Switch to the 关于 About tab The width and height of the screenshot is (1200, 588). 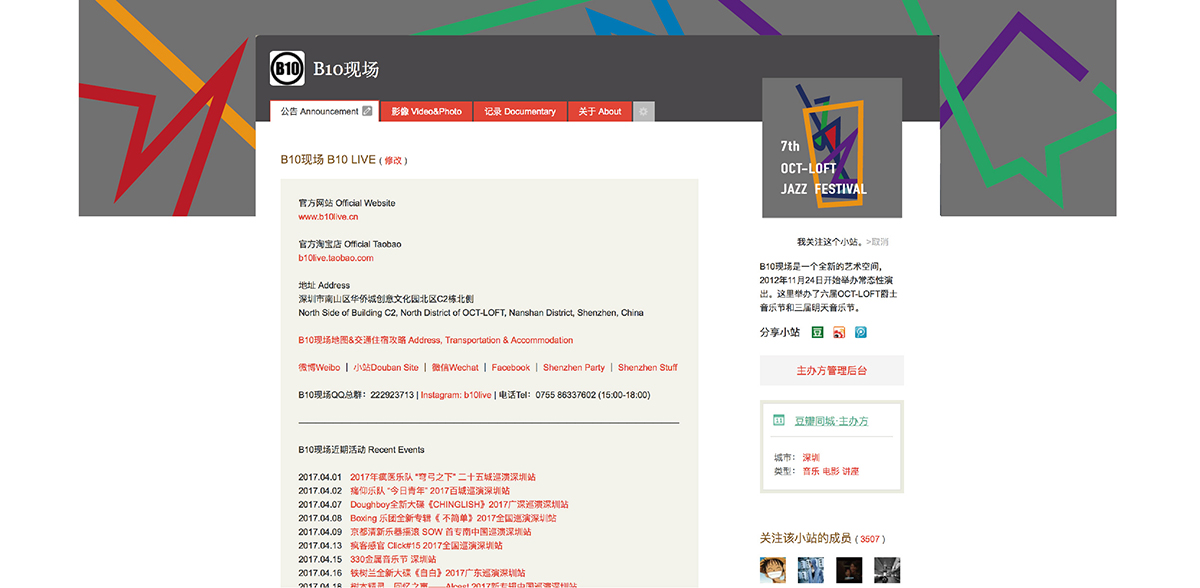[x=600, y=112]
